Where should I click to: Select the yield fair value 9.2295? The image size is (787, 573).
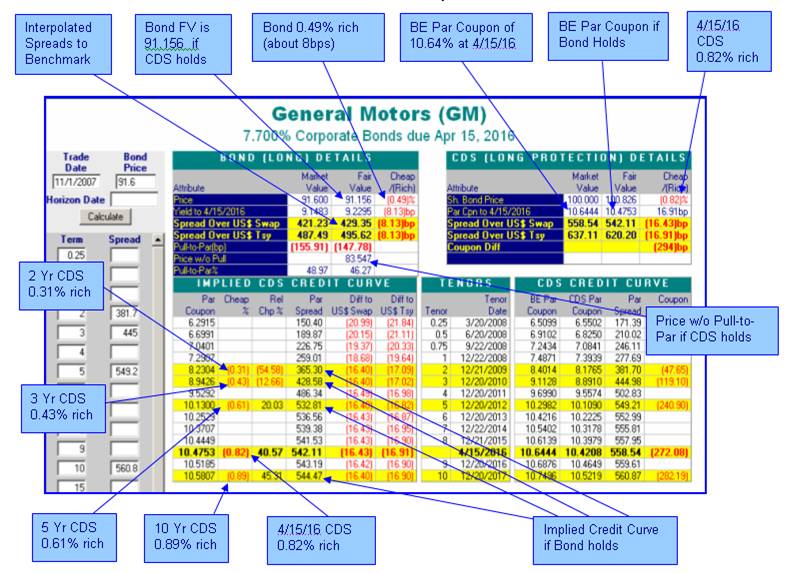point(358,212)
